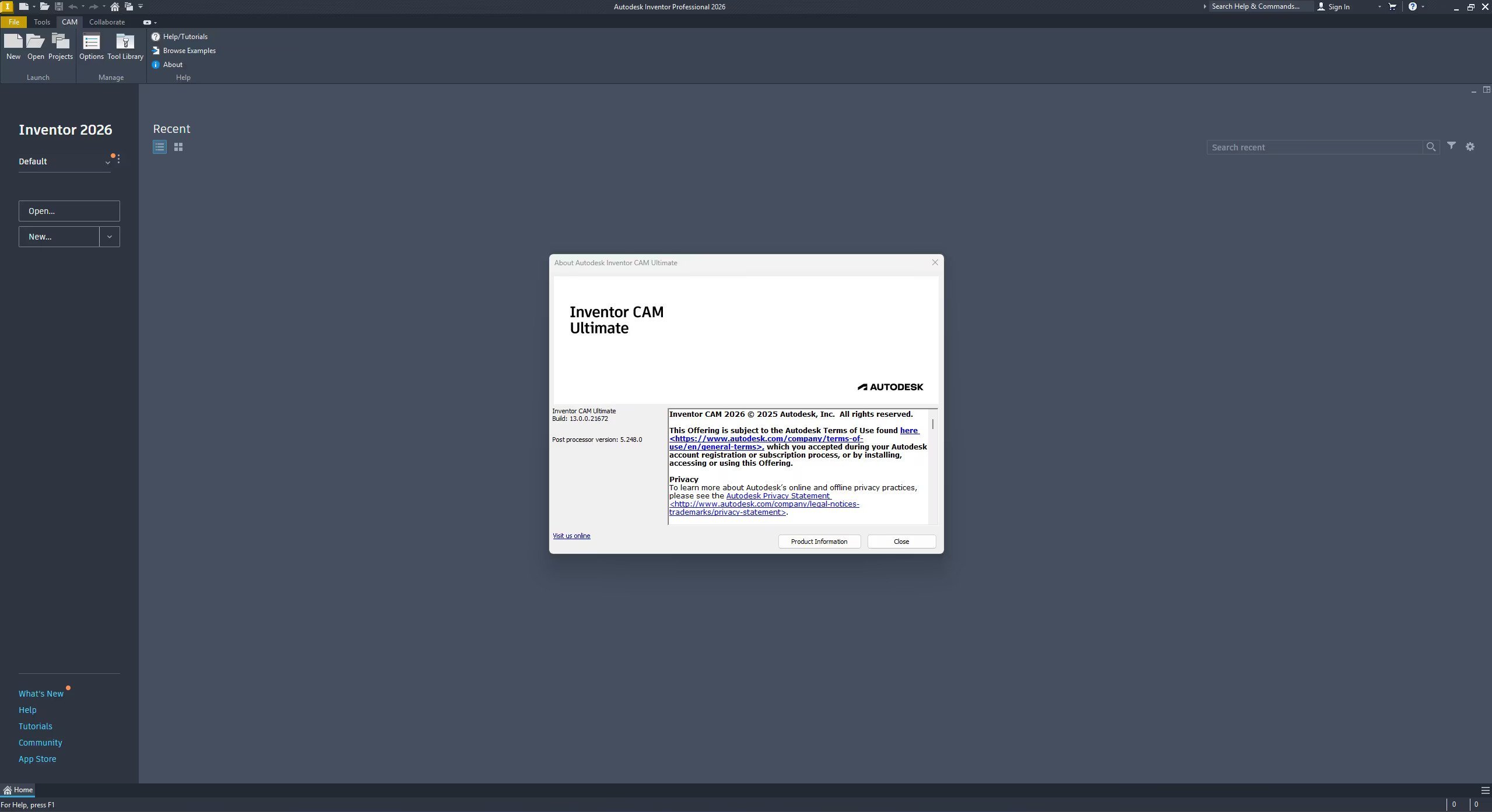1492x812 pixels.
Task: Open the App Store link
Action: 37,759
